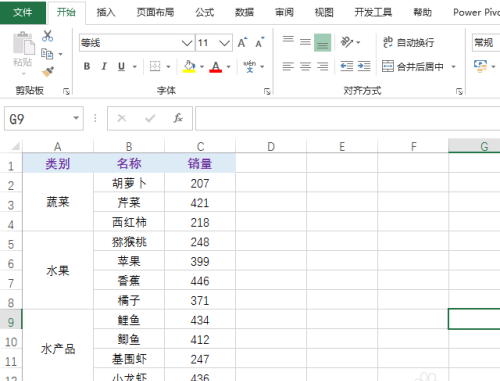Switch to 审阅 tab
This screenshot has height=381, width=500.
[284, 12]
